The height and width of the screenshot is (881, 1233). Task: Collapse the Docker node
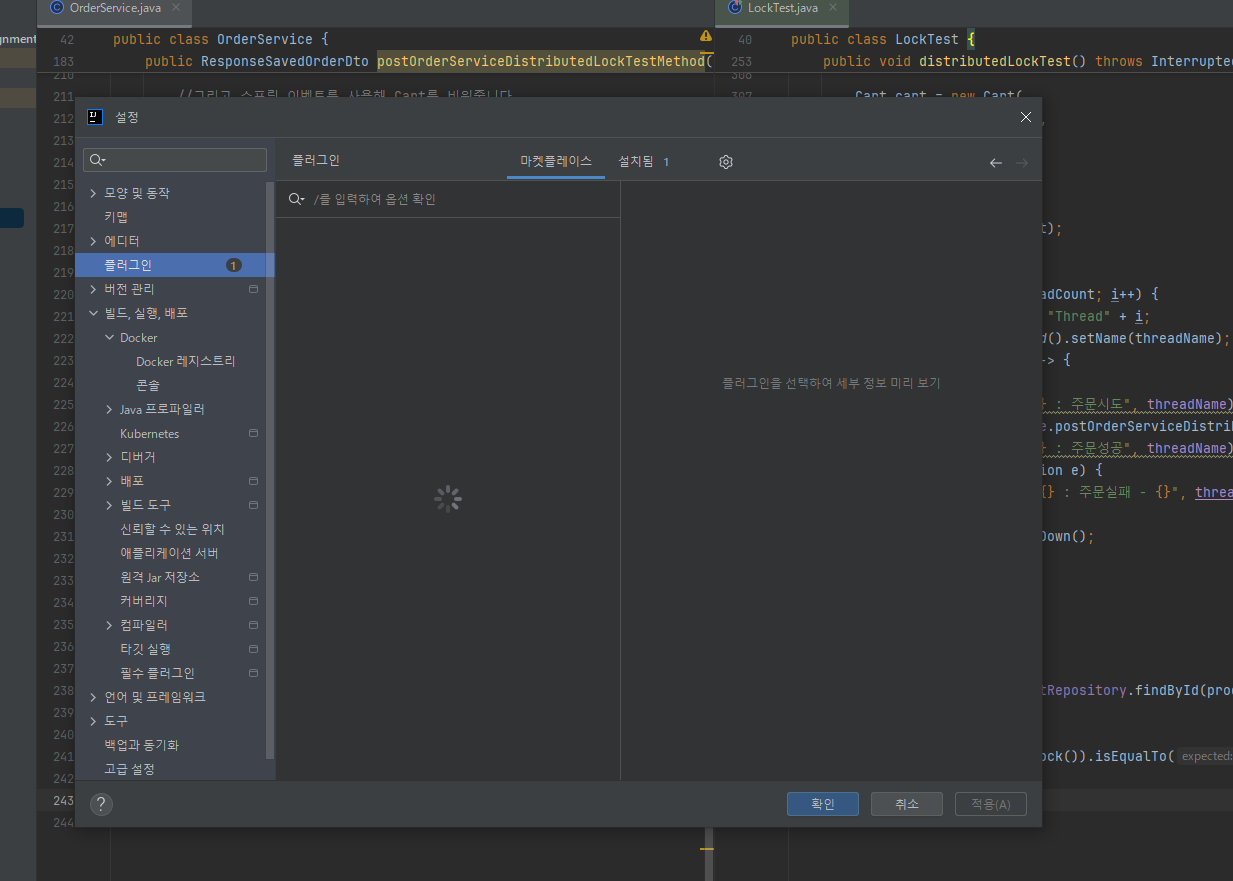[x=109, y=338]
